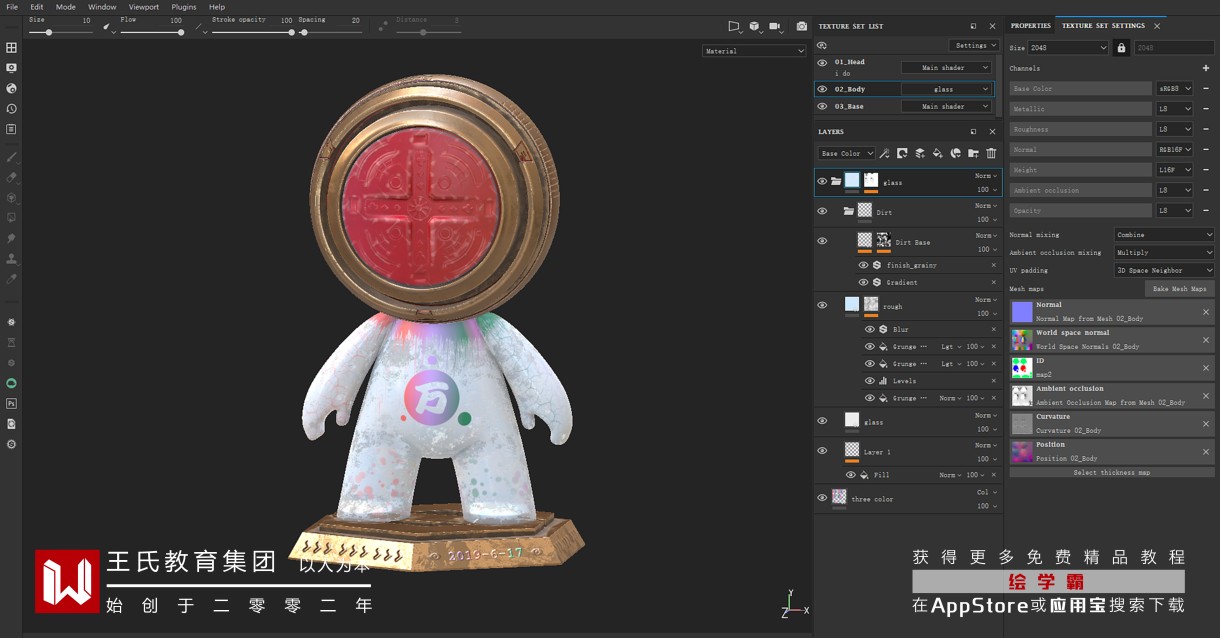Switch to the Properties tab

click(1030, 26)
